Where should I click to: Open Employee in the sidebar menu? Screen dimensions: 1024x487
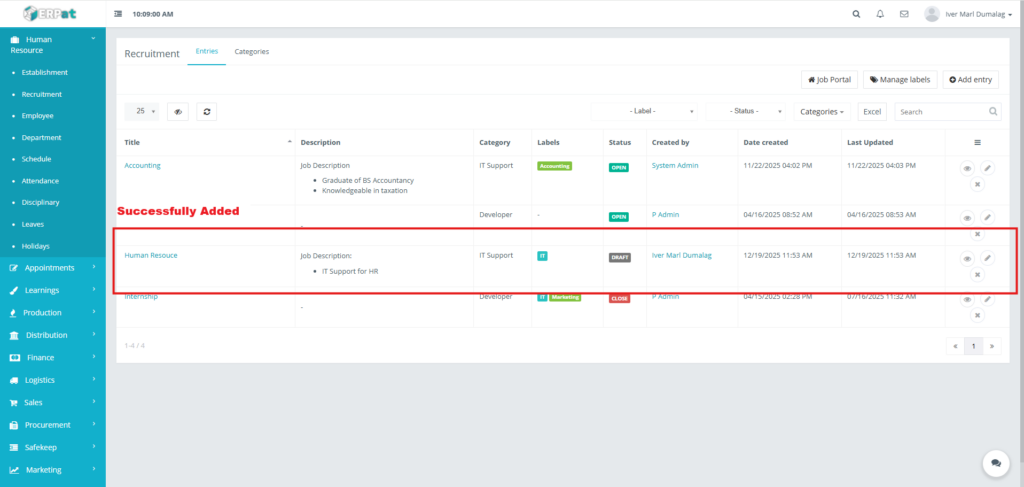coord(39,116)
